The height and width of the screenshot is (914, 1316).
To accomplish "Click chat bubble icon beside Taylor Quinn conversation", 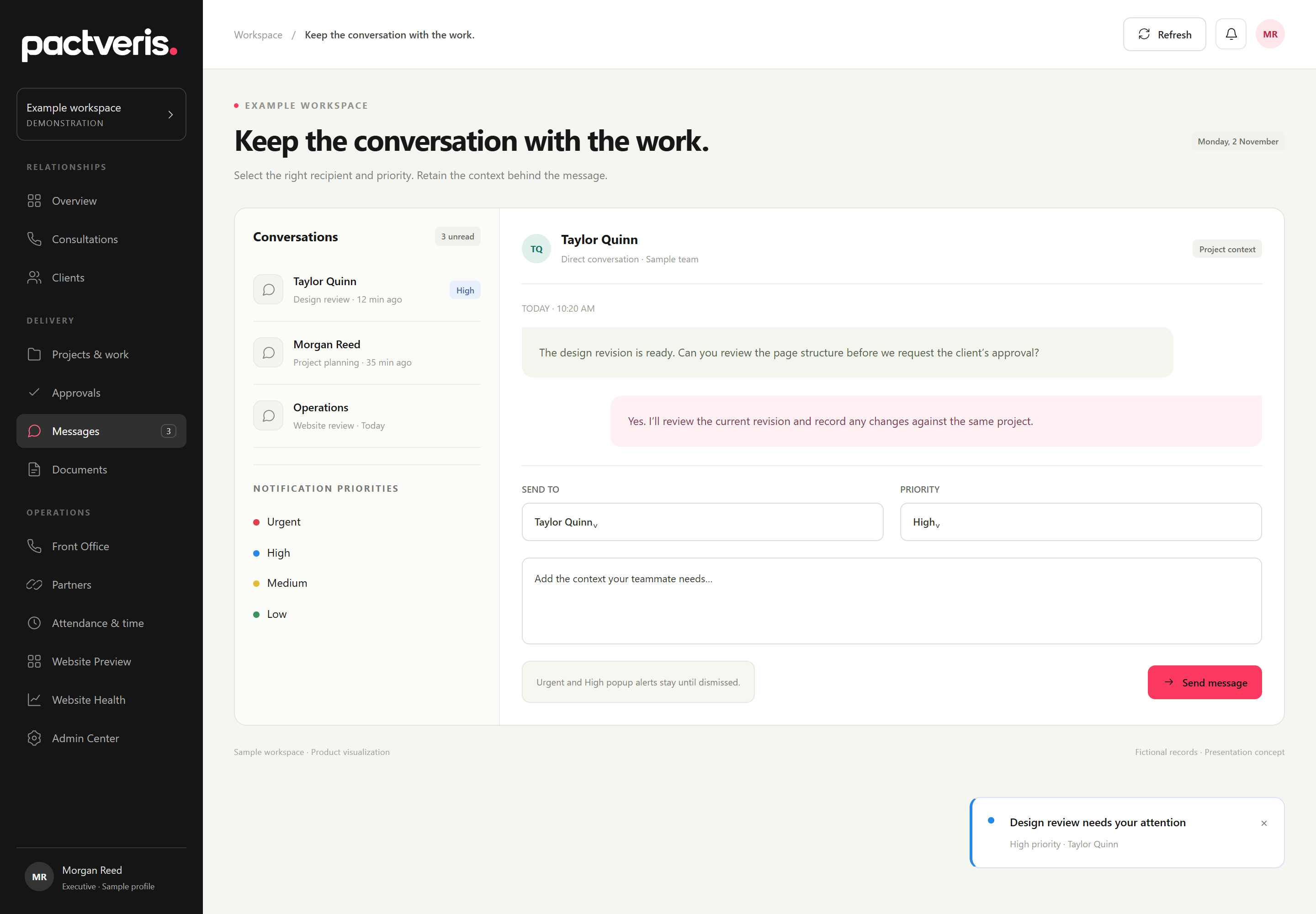I will pyautogui.click(x=268, y=290).
